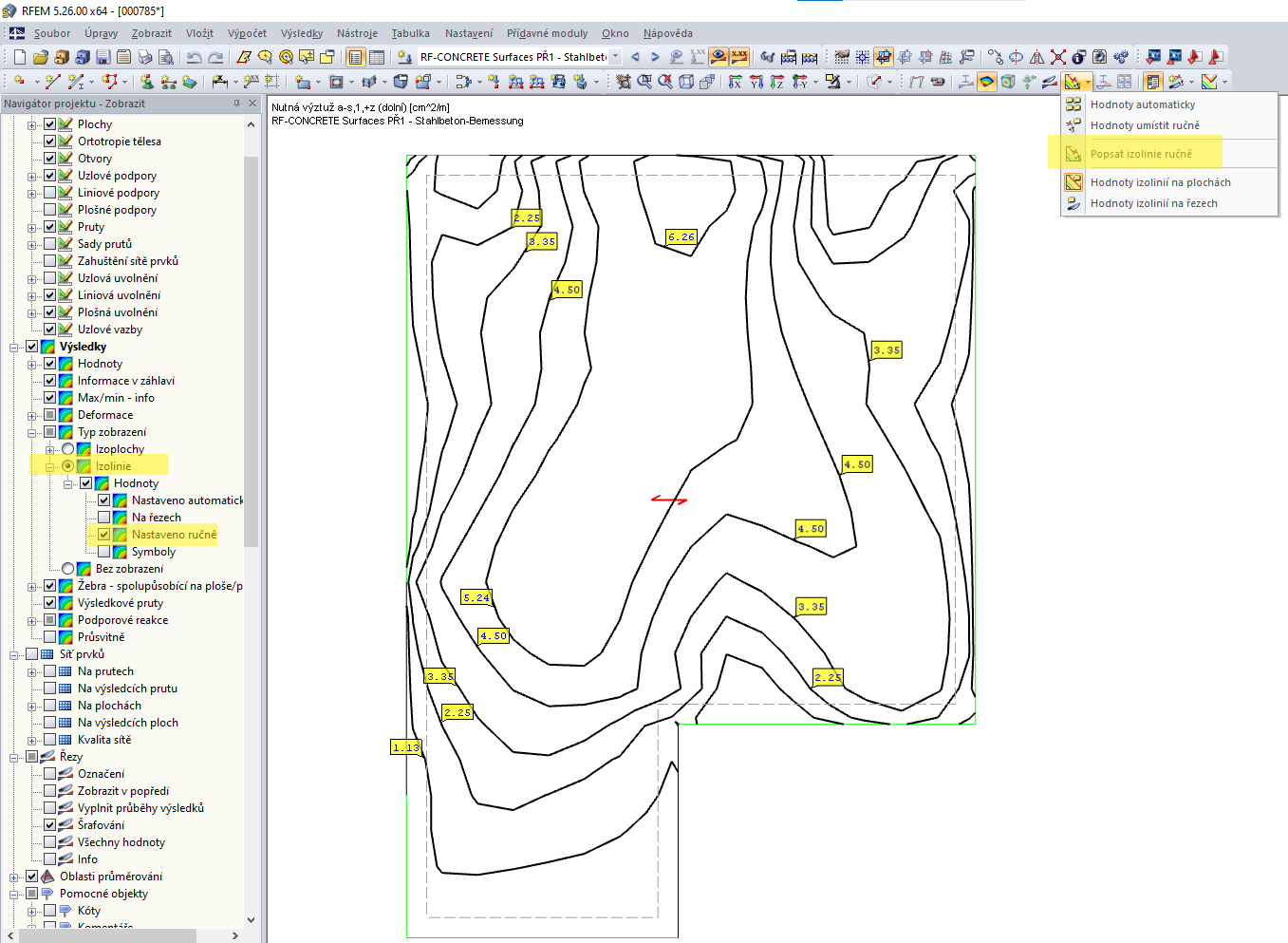
Task: Collapse the Řezy tree node
Action: tap(14, 757)
